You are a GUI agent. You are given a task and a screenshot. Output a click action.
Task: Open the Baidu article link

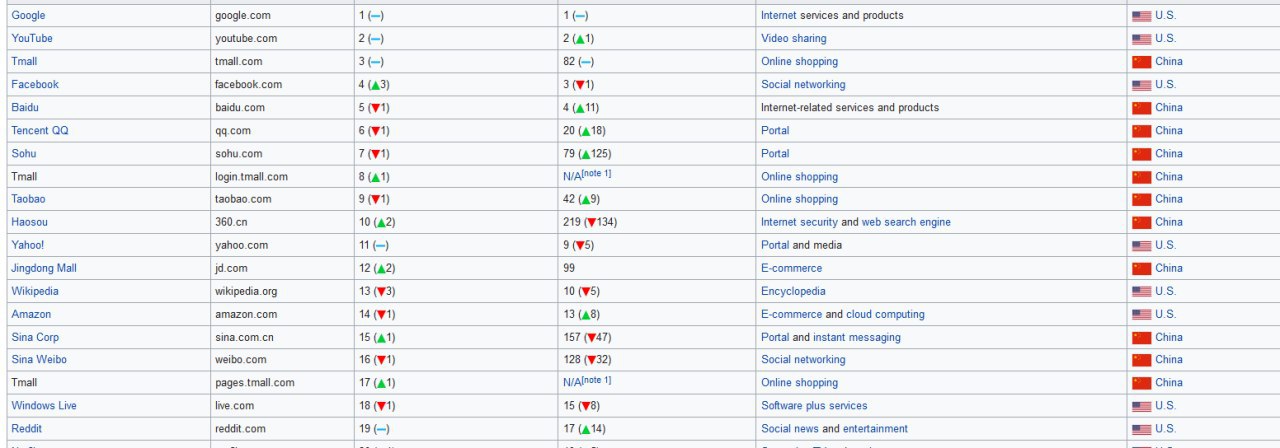[25, 108]
